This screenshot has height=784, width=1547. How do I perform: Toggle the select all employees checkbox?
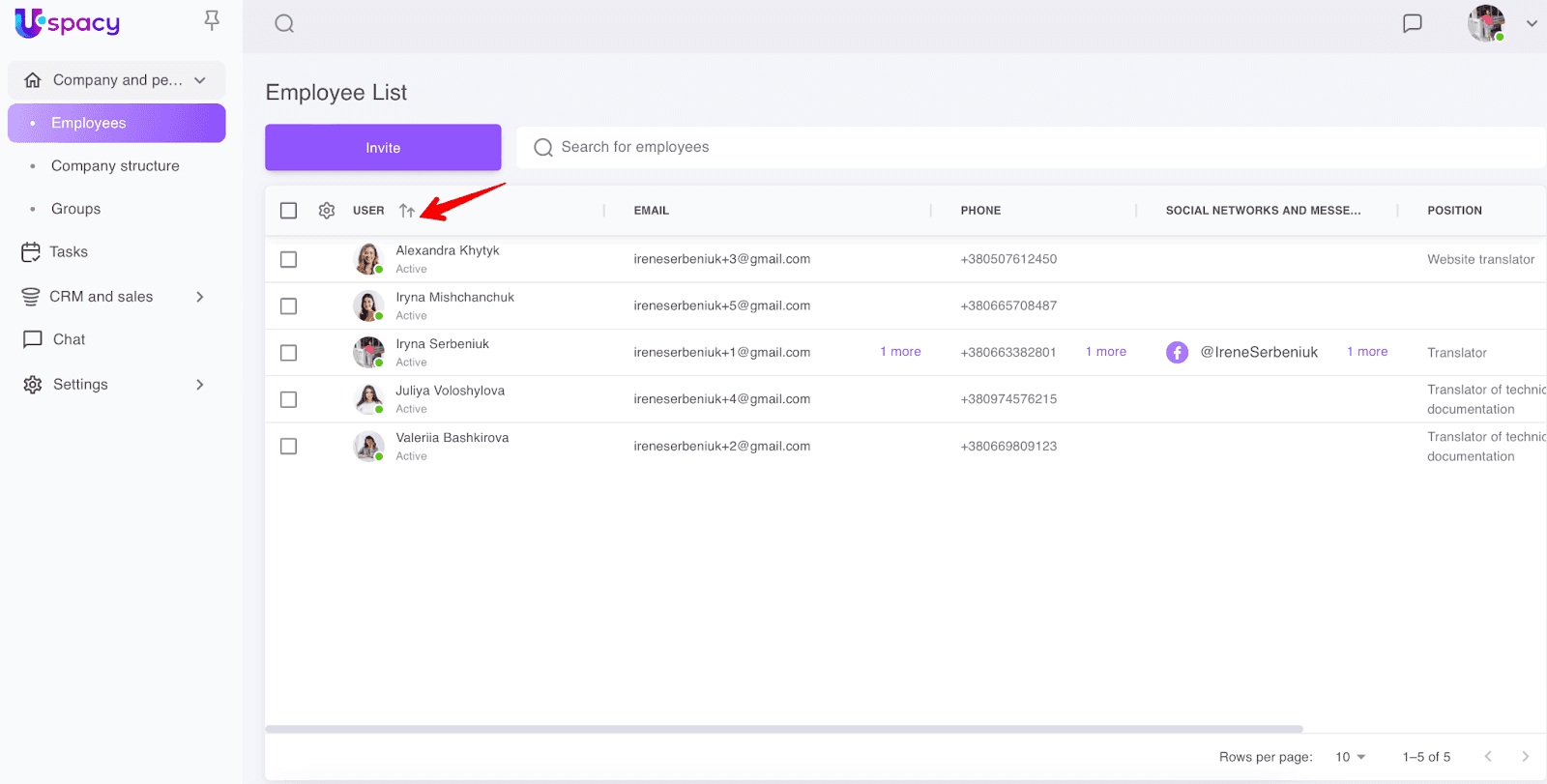288,211
